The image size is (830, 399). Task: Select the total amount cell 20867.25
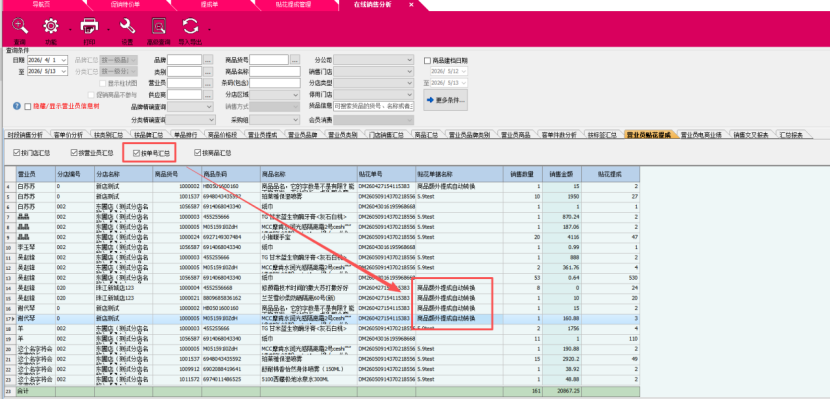click(x=562, y=390)
